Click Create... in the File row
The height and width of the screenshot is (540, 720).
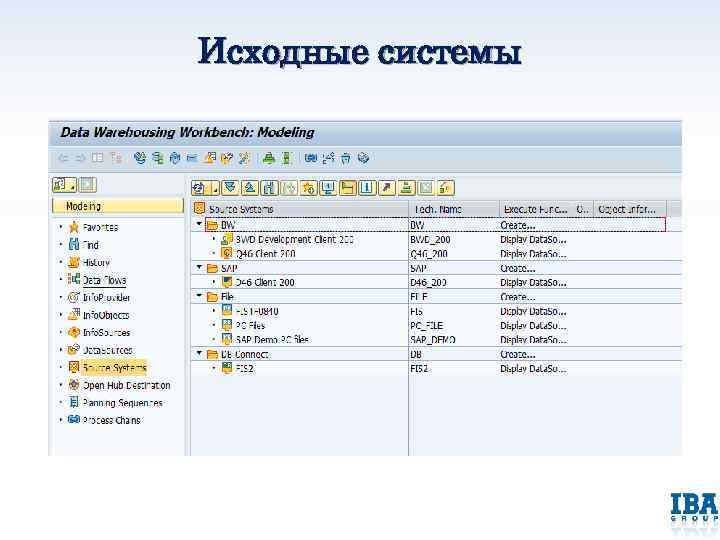[x=518, y=297]
